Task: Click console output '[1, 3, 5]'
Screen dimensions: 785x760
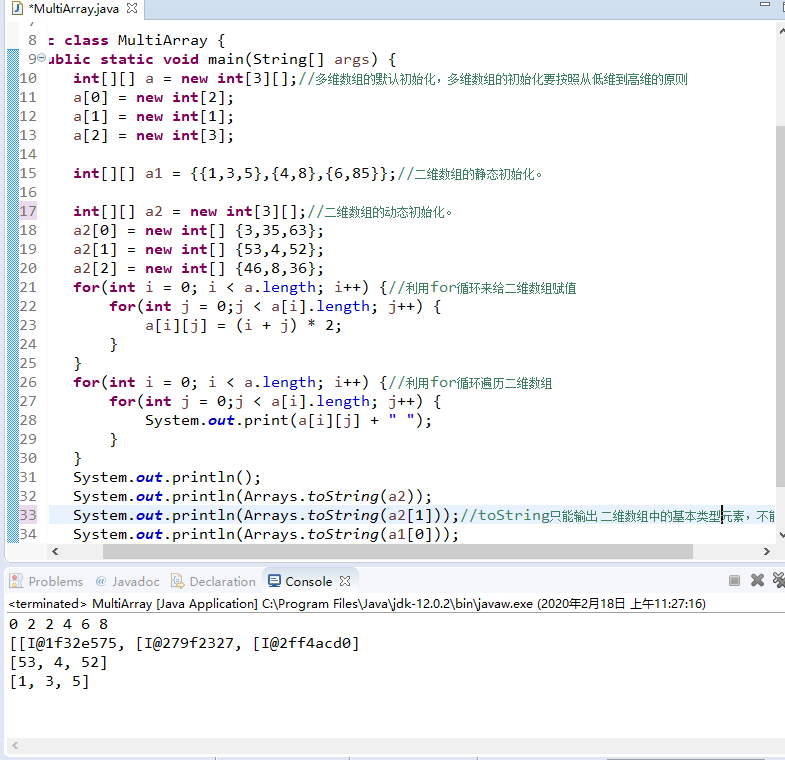Action: point(50,681)
